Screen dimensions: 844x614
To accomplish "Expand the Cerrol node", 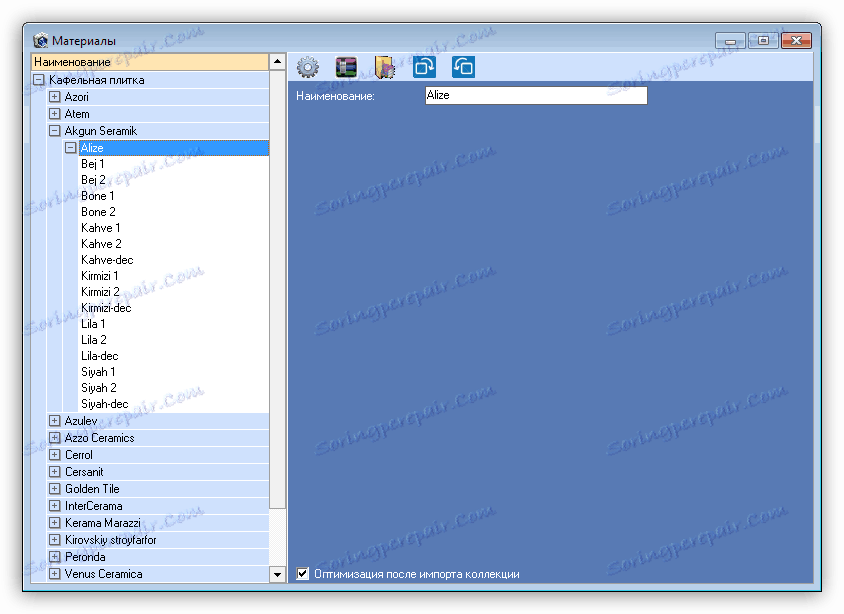I will coord(54,455).
